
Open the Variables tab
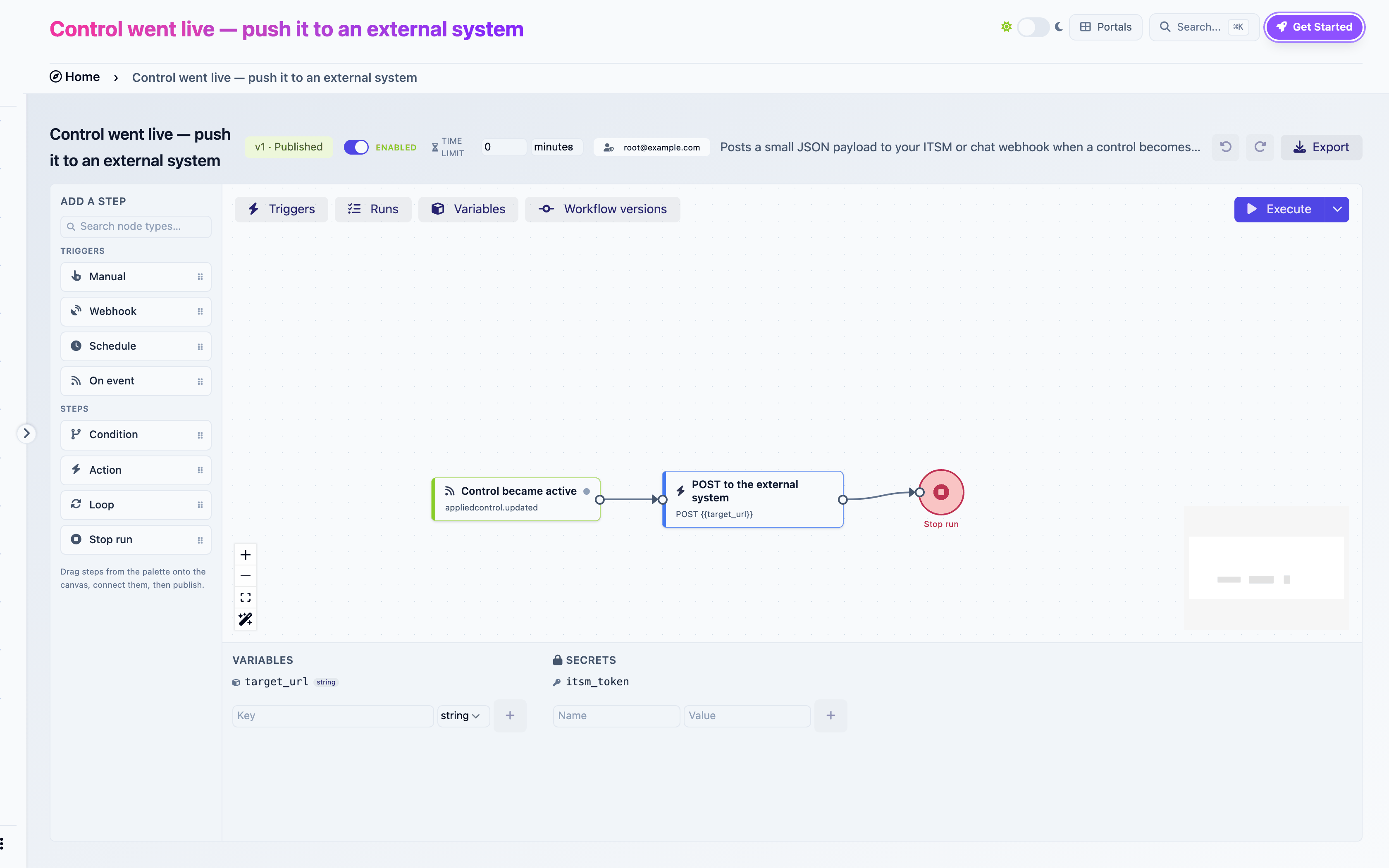pyautogui.click(x=468, y=210)
